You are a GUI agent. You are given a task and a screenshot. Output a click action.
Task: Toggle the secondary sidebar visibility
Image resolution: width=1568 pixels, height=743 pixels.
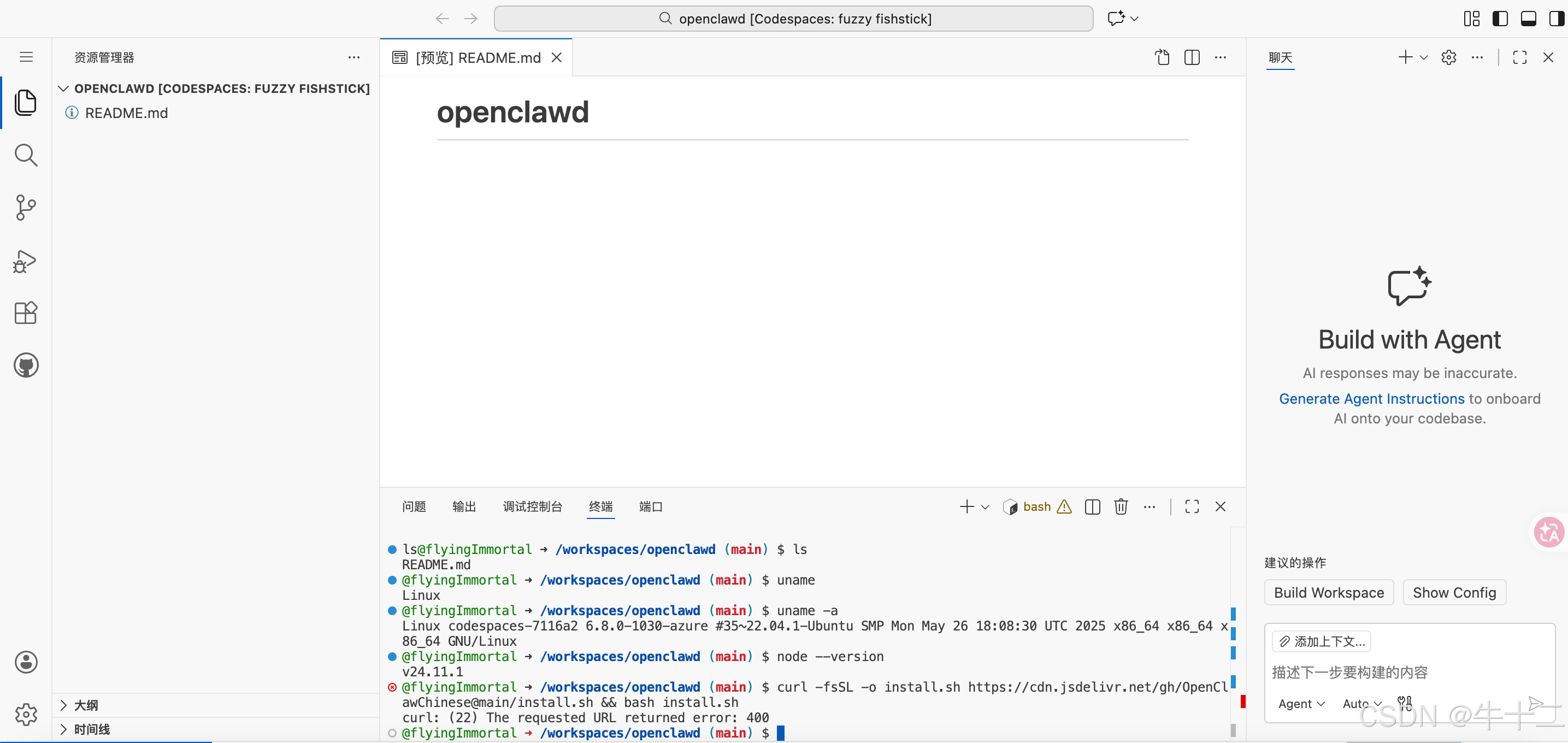pyautogui.click(x=1557, y=19)
